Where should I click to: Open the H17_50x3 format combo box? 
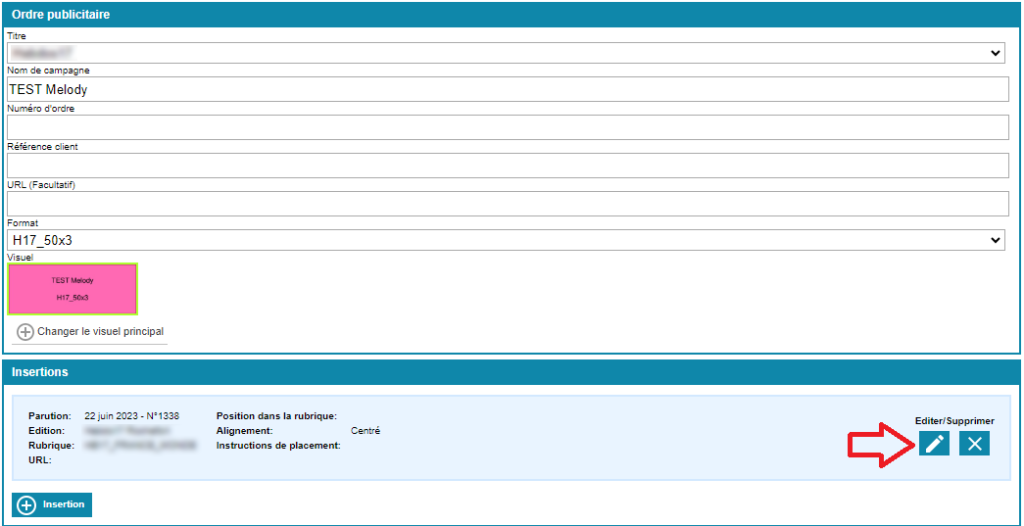coord(500,240)
